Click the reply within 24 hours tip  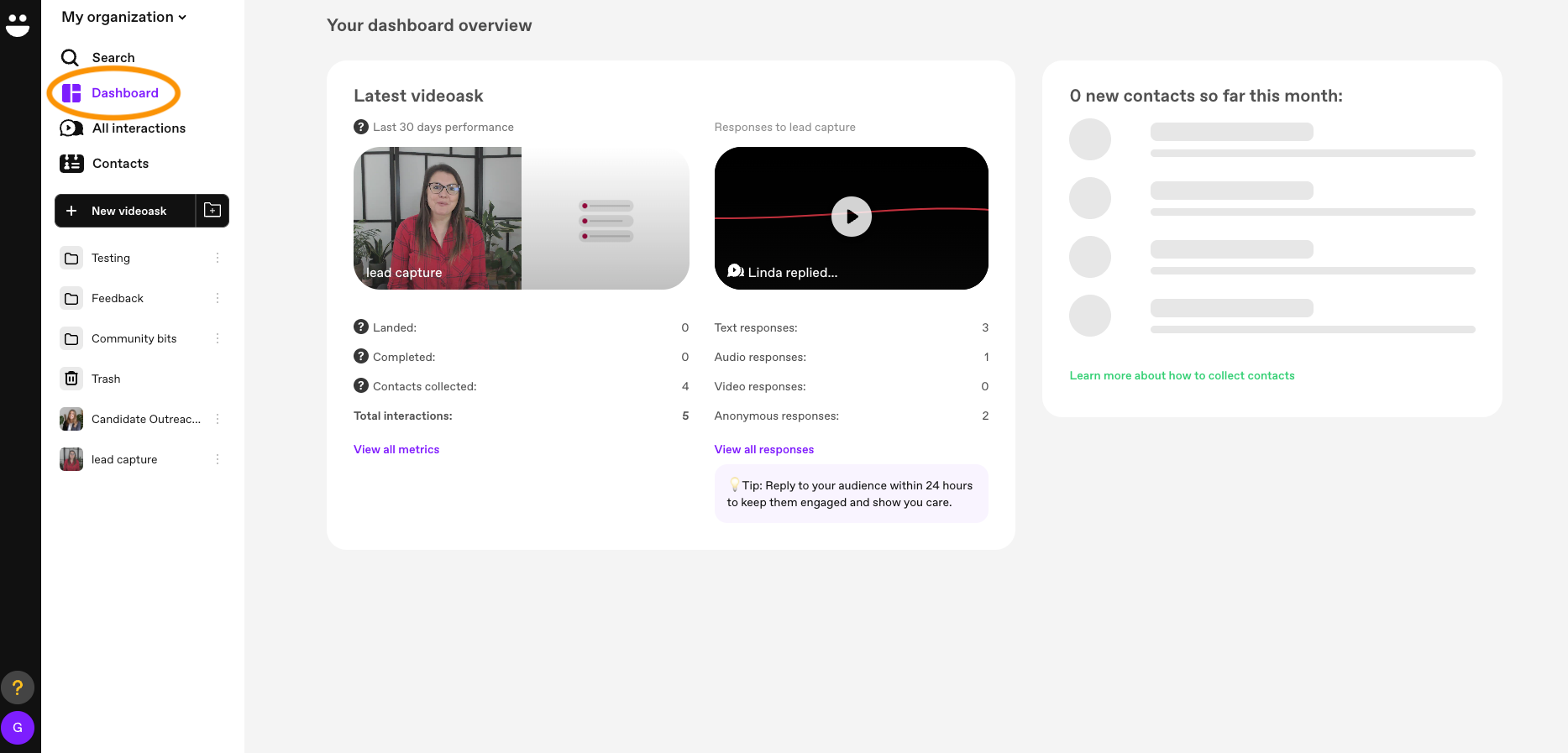tap(852, 494)
